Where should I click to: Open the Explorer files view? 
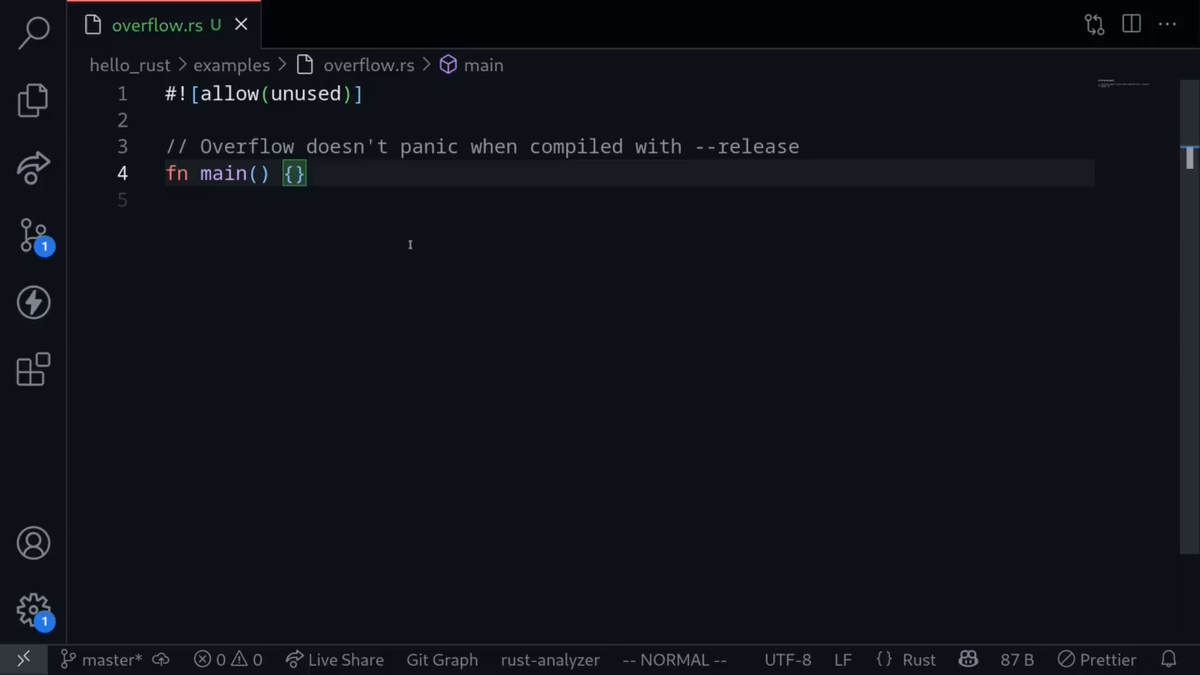33,100
